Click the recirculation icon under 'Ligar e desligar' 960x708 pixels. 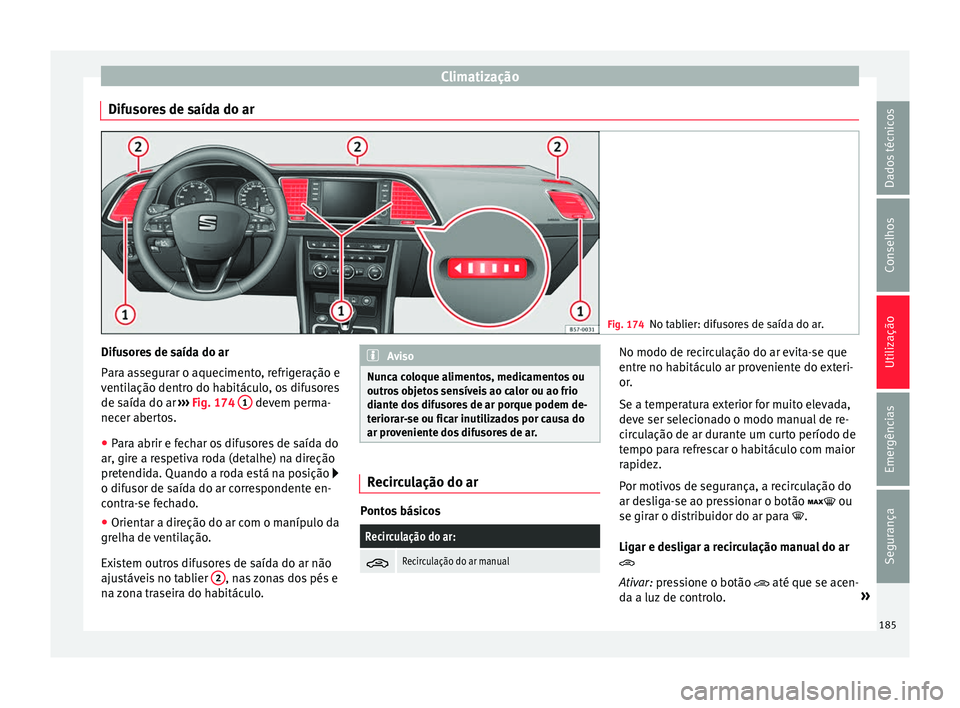coord(627,562)
